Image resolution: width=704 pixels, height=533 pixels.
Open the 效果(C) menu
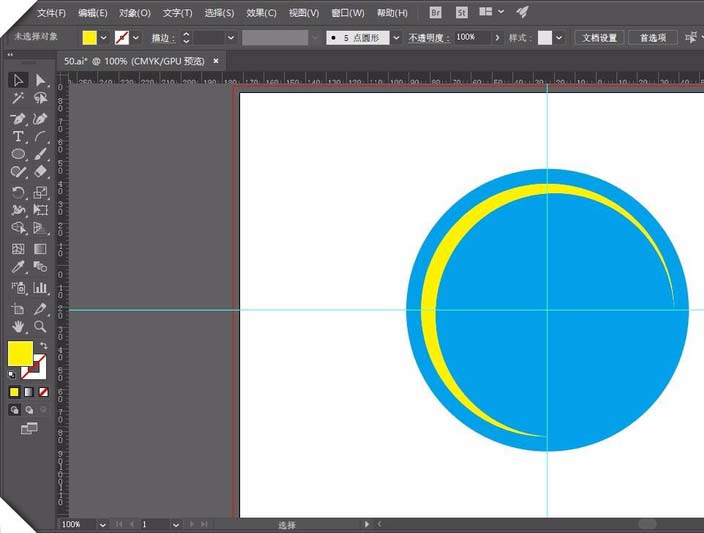pos(261,13)
